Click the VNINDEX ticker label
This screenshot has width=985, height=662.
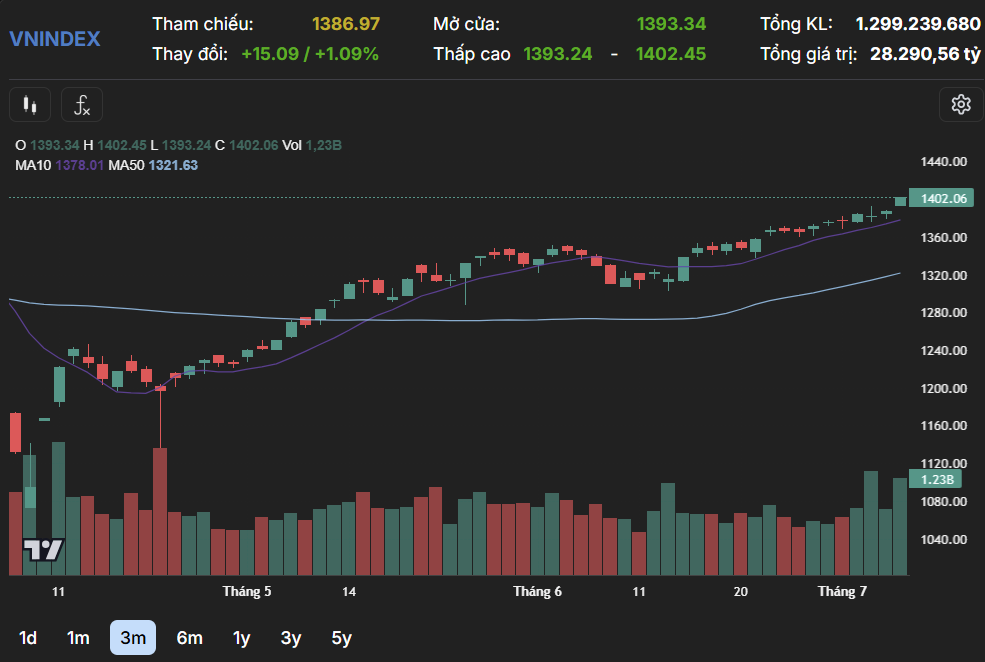coord(54,39)
